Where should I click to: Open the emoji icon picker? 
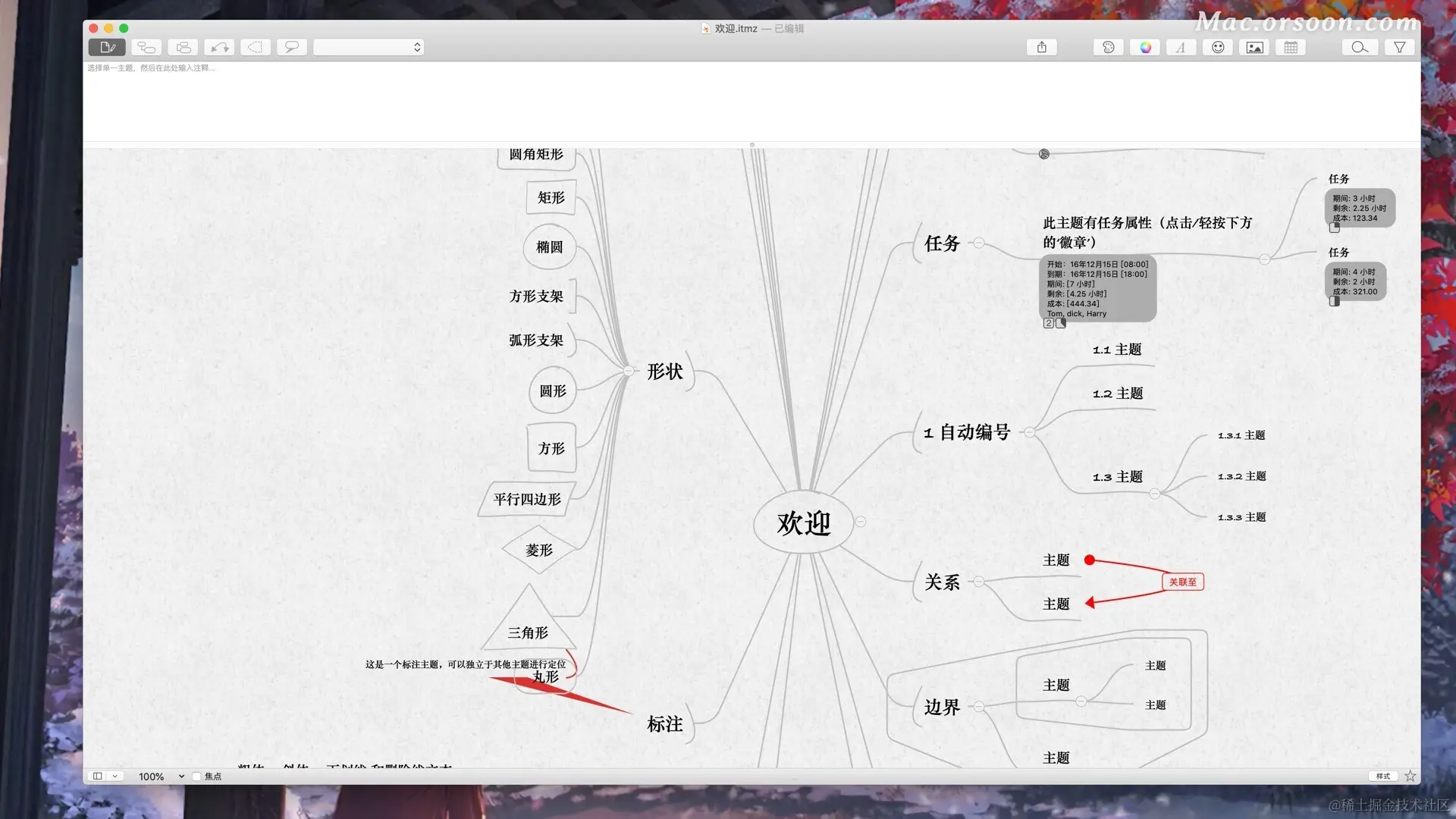click(1218, 47)
